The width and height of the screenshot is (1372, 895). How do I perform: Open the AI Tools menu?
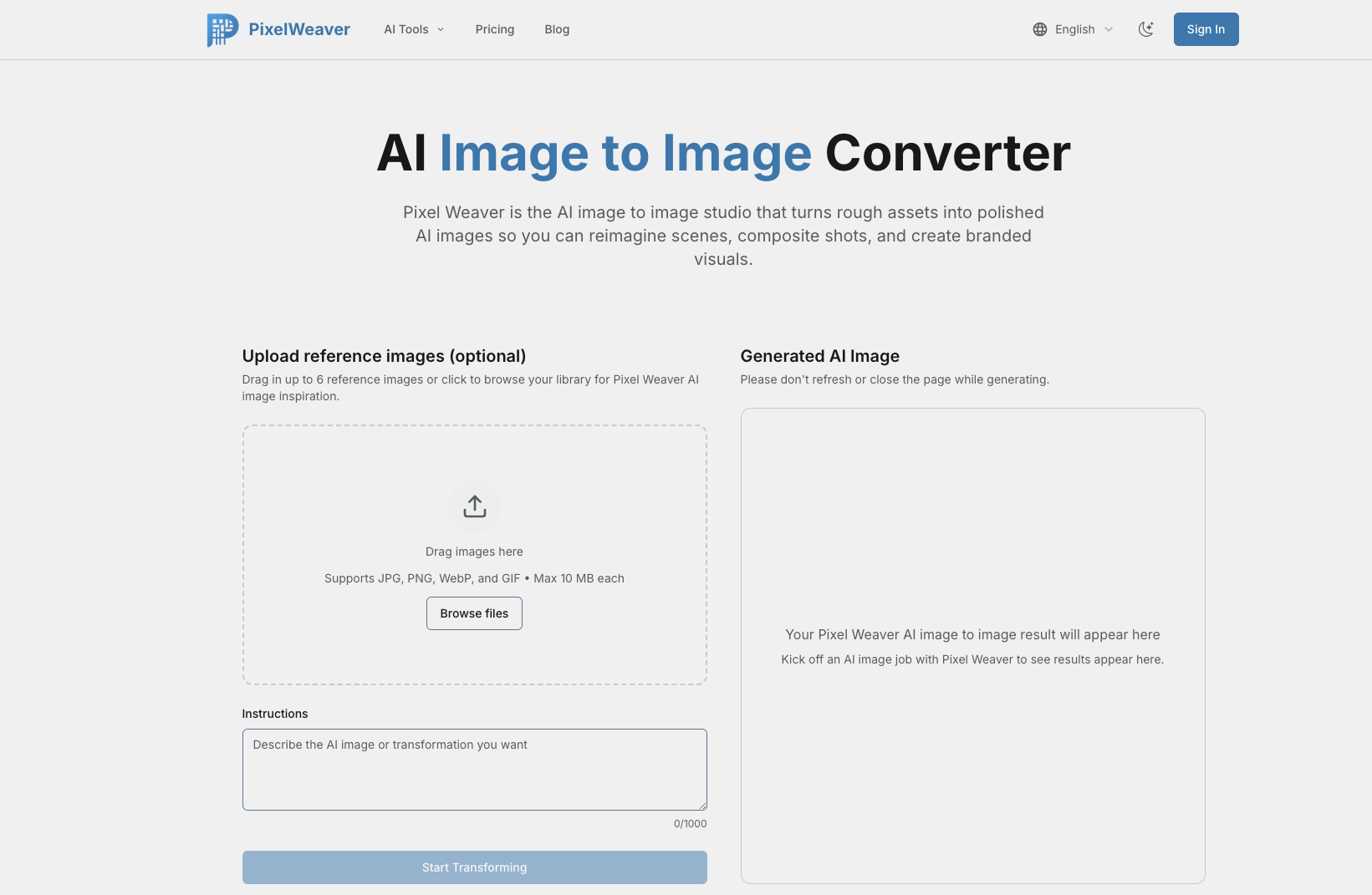point(407,29)
